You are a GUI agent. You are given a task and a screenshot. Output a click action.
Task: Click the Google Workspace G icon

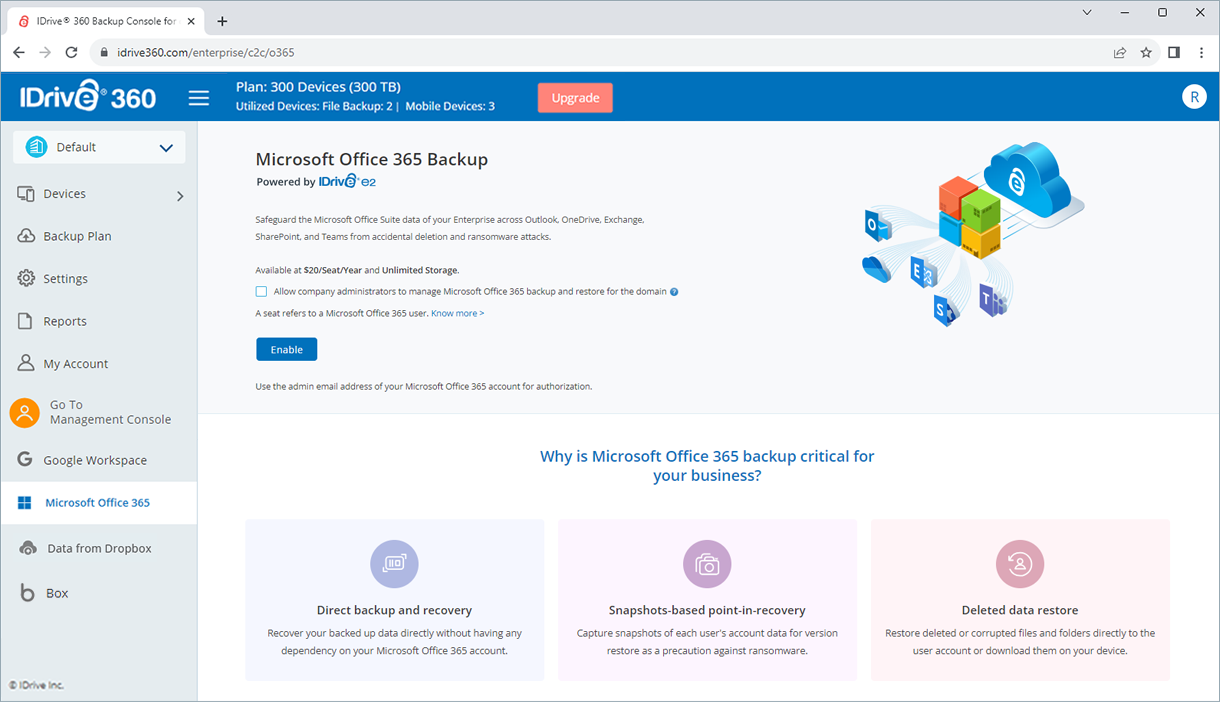(x=26, y=460)
